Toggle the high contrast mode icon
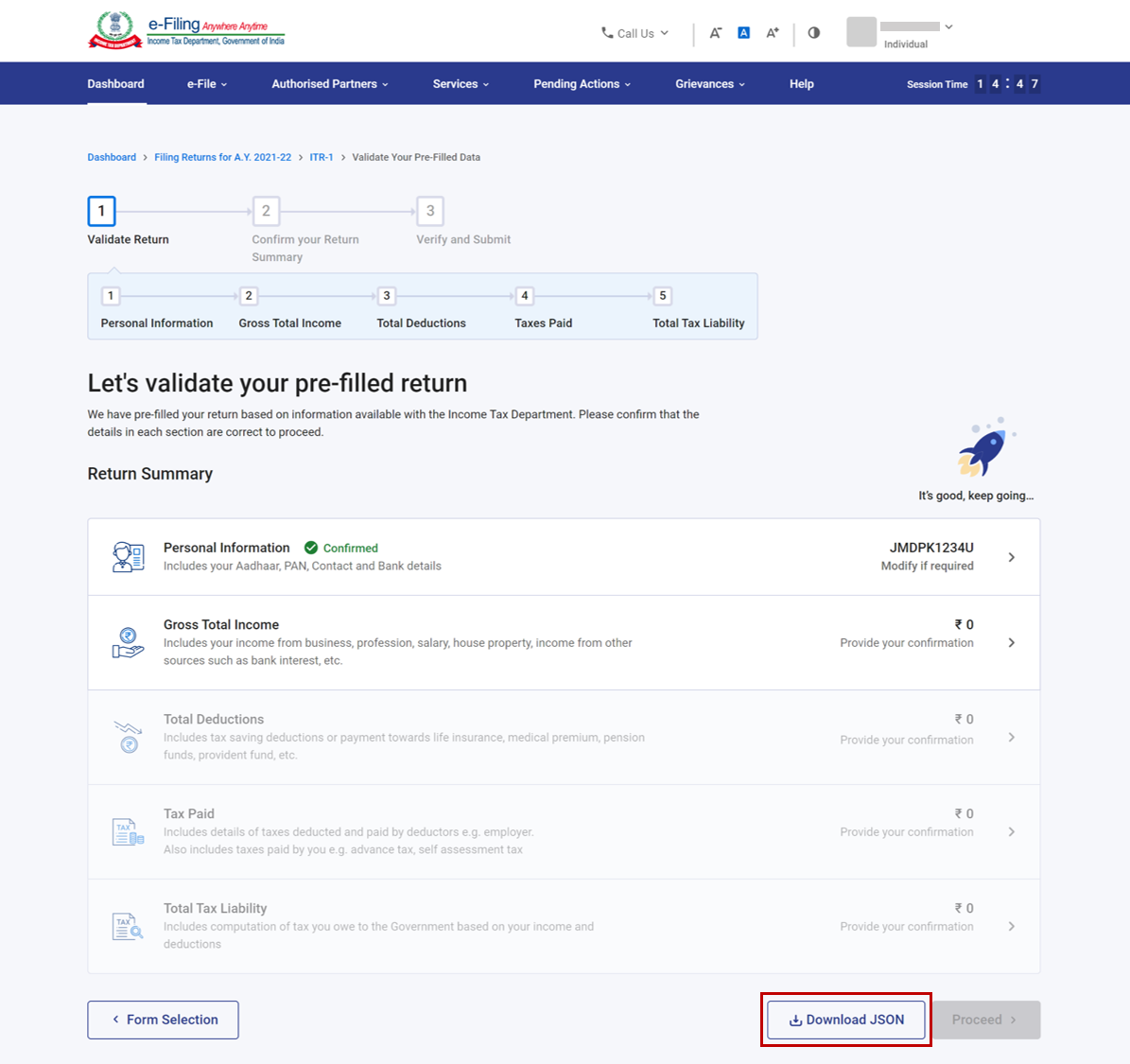Image resolution: width=1130 pixels, height=1064 pixels. pos(814,33)
